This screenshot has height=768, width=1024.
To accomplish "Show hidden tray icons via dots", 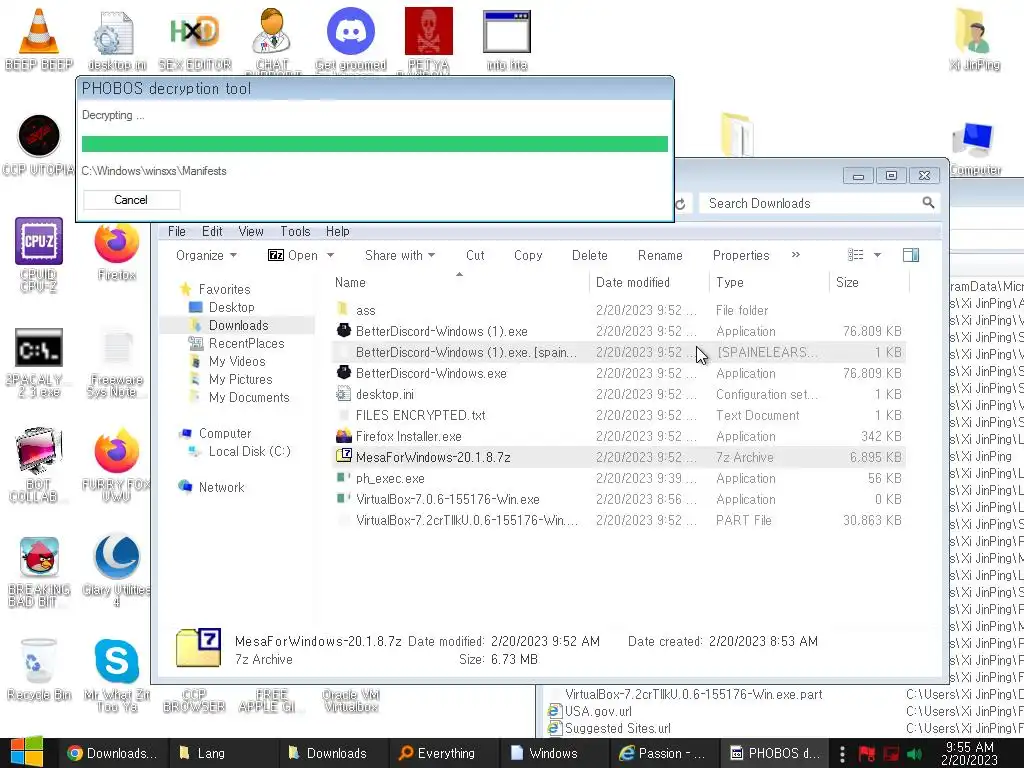I will pyautogui.click(x=842, y=754).
